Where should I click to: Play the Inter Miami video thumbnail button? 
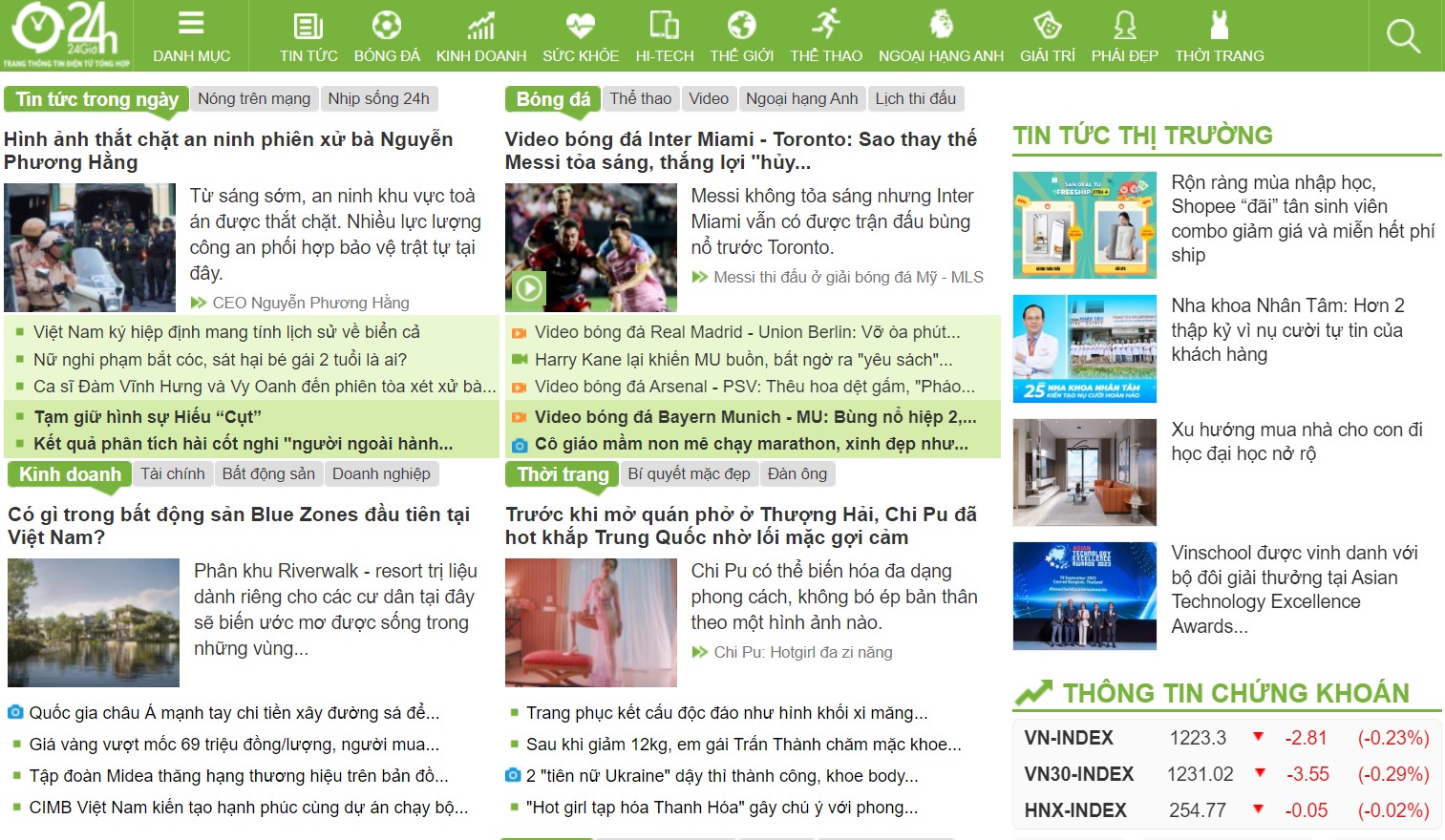coord(528,288)
